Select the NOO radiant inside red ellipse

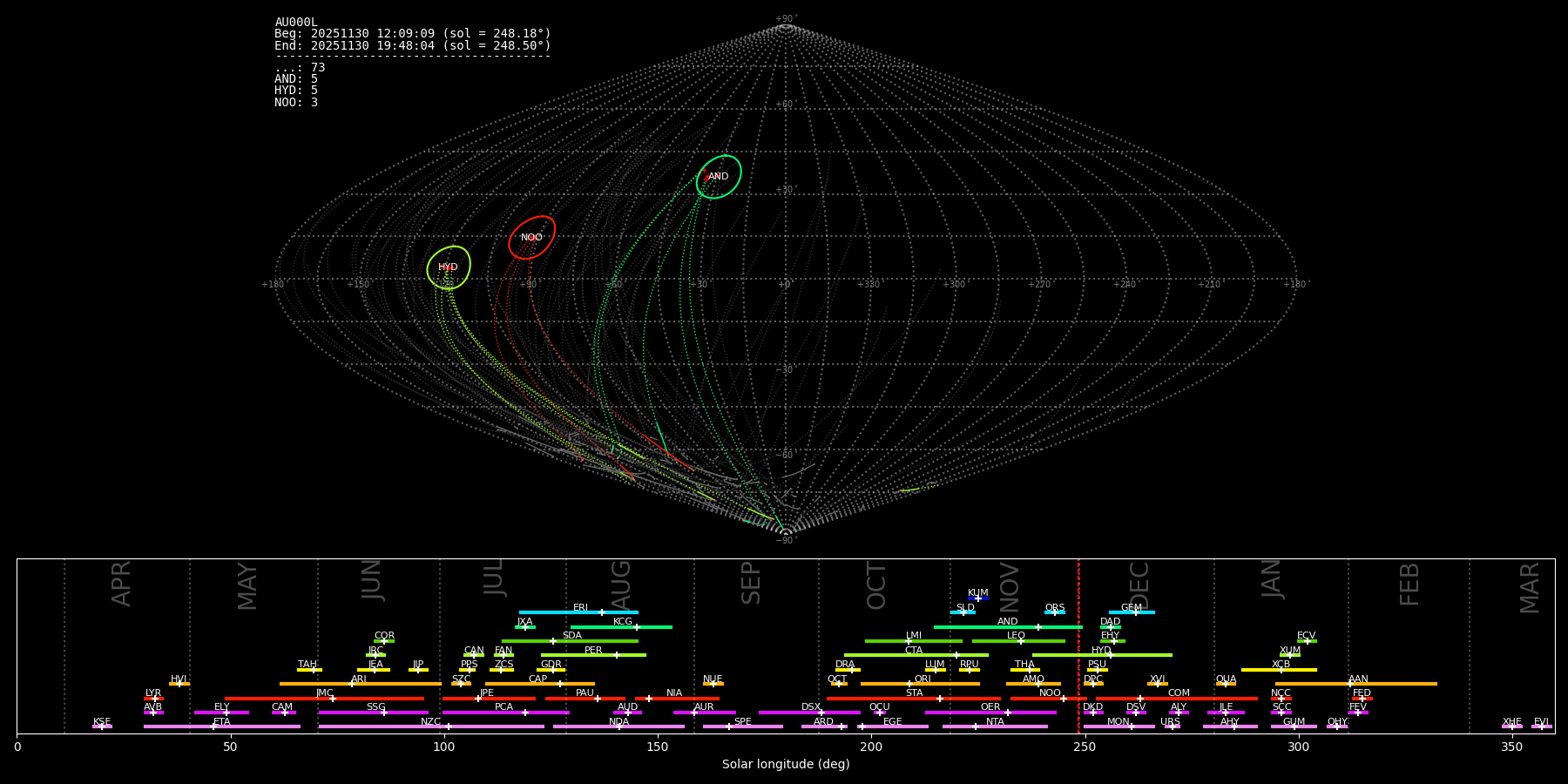pyautogui.click(x=531, y=238)
